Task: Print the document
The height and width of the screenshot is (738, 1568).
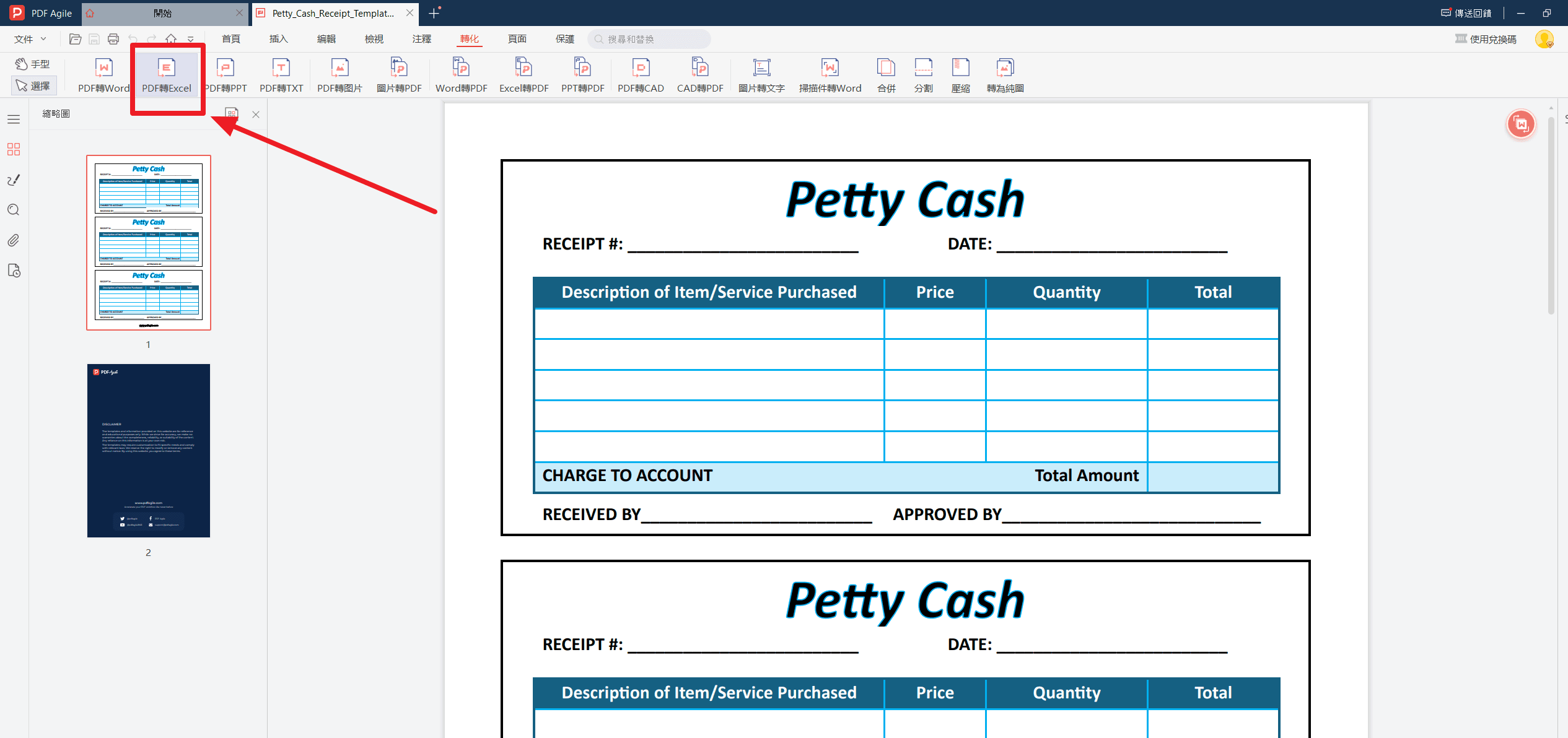Action: 113,39
